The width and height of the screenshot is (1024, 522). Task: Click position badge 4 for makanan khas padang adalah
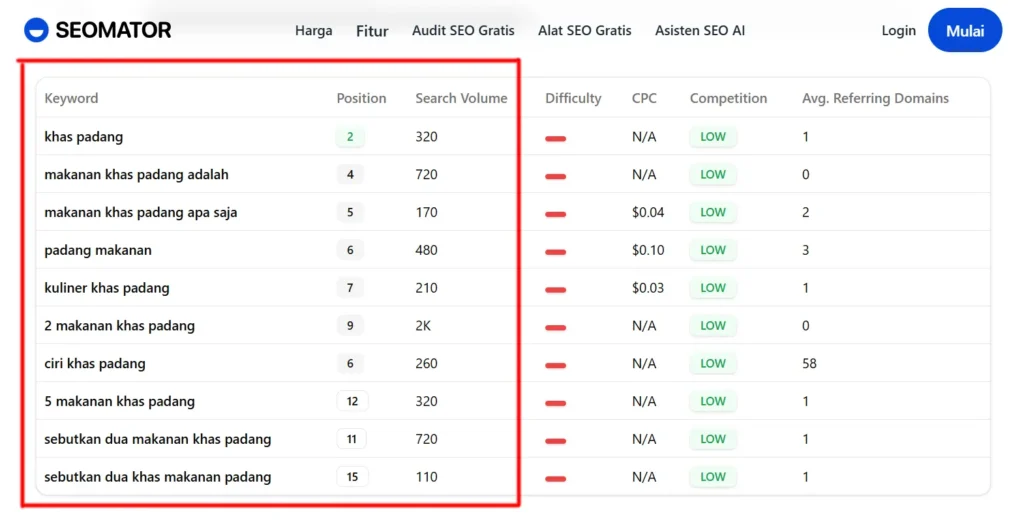pyautogui.click(x=350, y=174)
